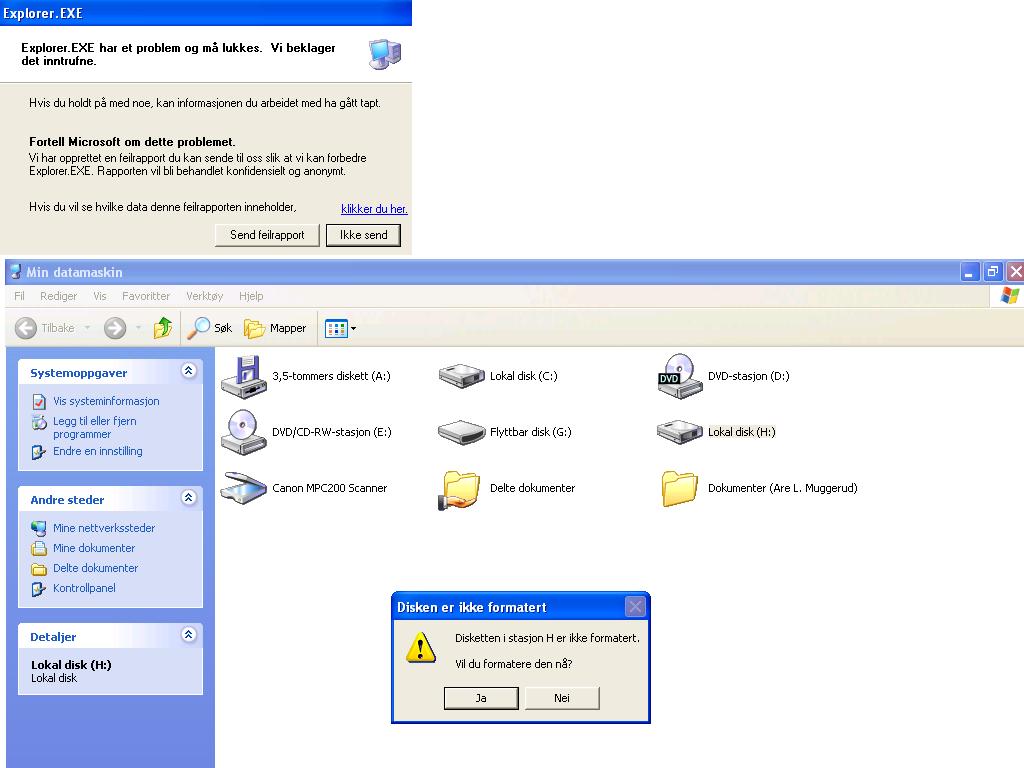Toggle the Mapper folders pane
Screen dimensions: 1024x768
point(275,328)
